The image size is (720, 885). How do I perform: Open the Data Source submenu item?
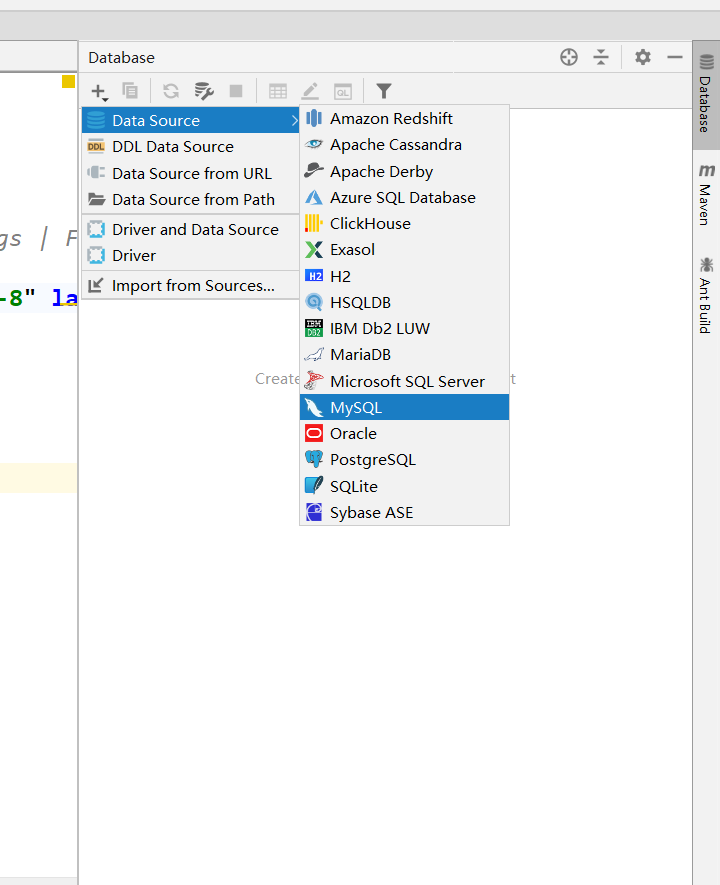(191, 120)
